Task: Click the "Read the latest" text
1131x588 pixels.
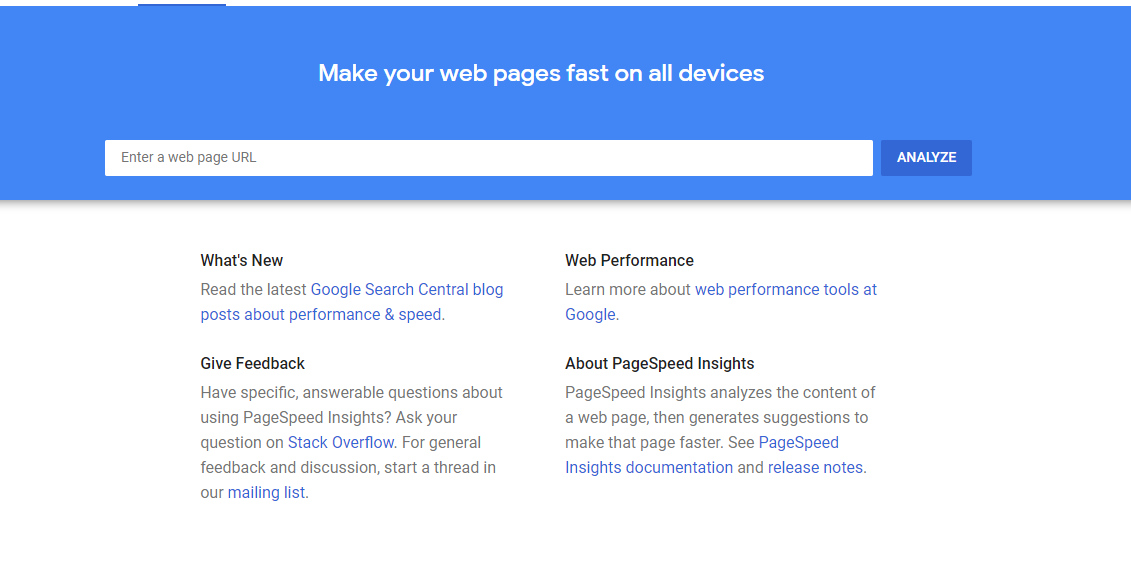Action: [x=254, y=290]
